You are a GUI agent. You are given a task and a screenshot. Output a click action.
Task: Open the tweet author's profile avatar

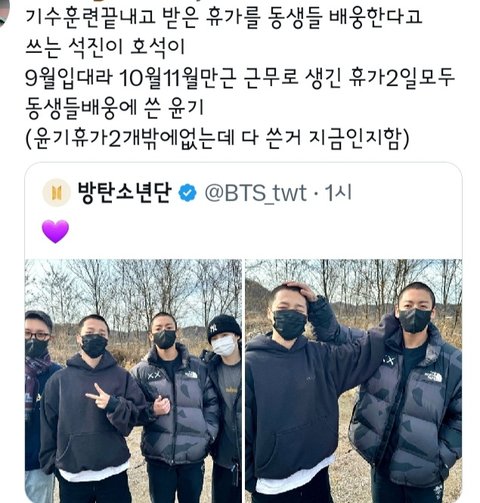4,13
